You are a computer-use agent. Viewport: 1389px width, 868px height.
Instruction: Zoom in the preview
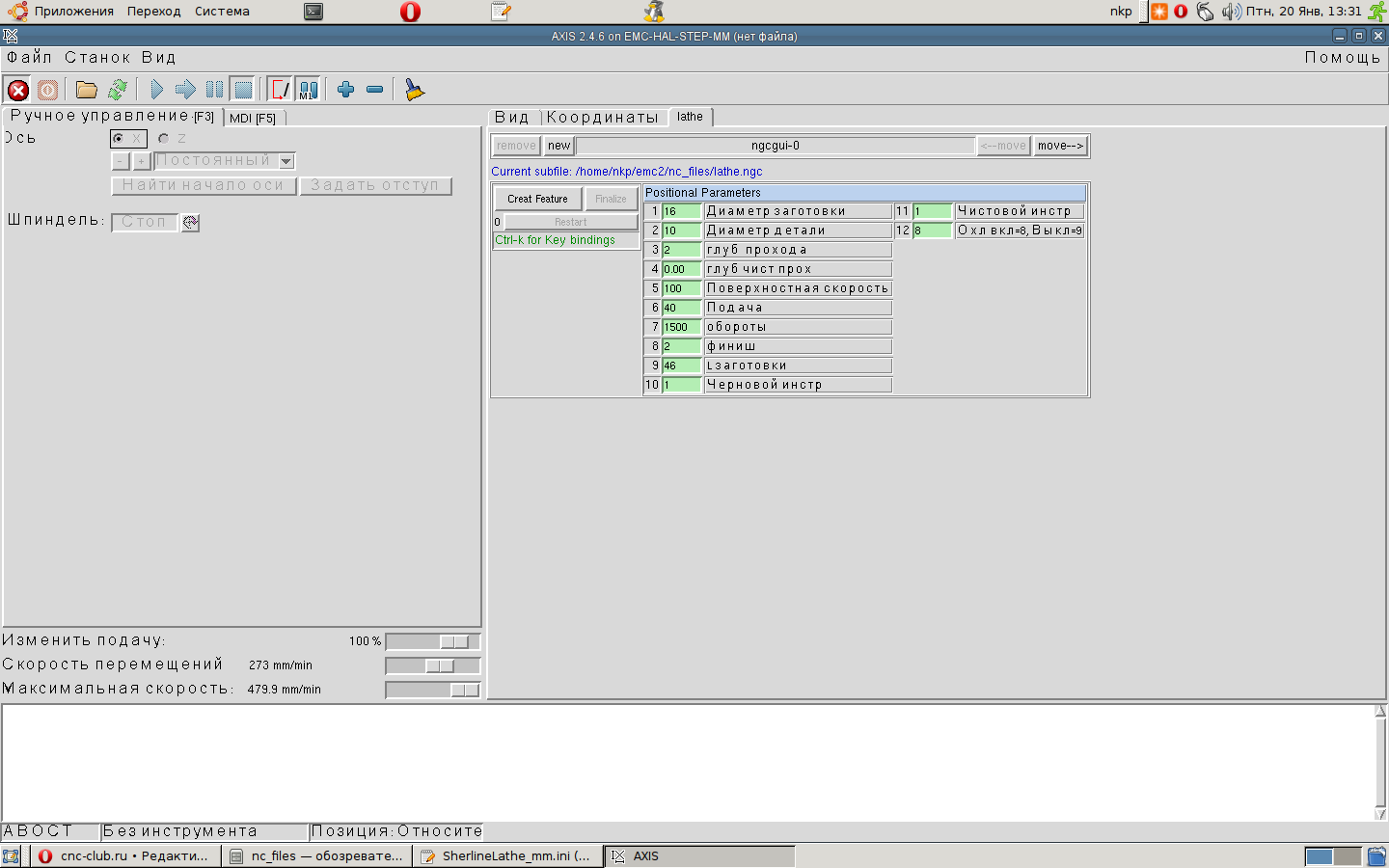pyautogui.click(x=345, y=90)
